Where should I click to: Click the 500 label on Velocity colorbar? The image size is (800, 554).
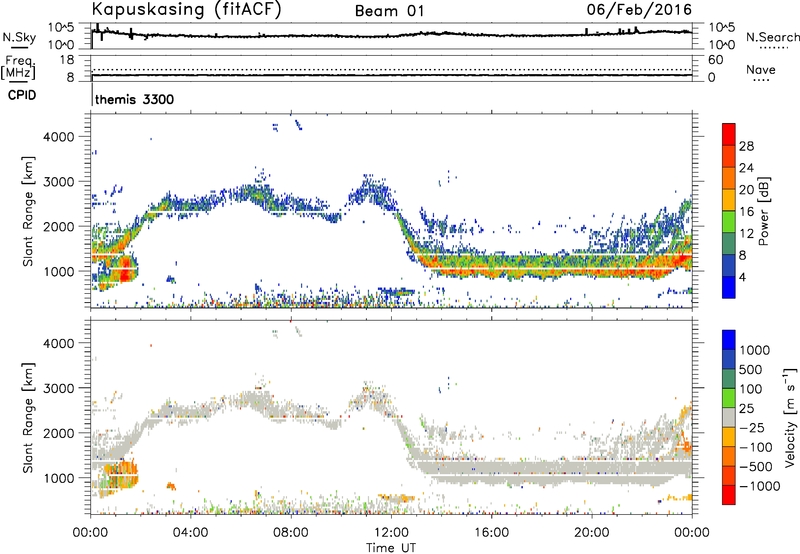[751, 370]
